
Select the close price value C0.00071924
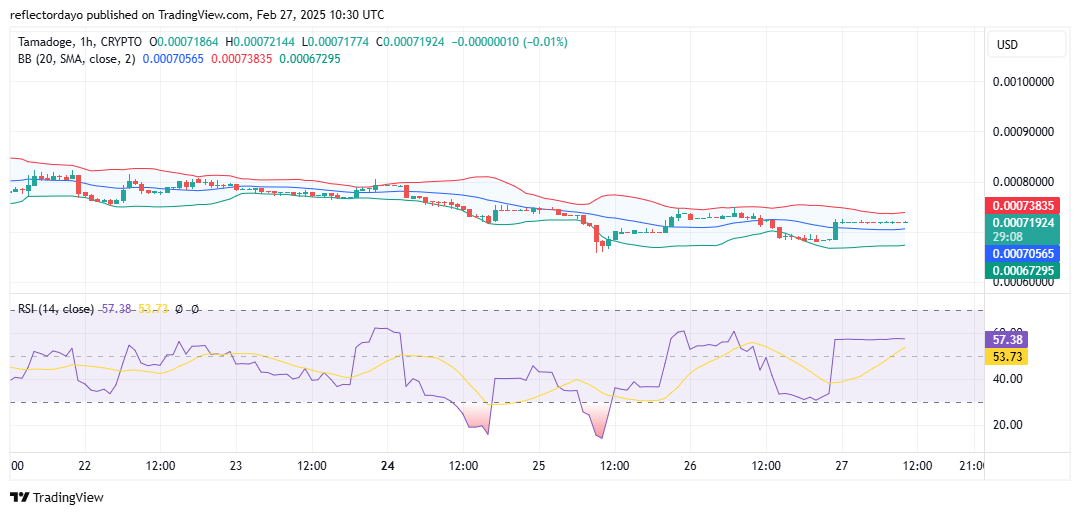(x=411, y=42)
